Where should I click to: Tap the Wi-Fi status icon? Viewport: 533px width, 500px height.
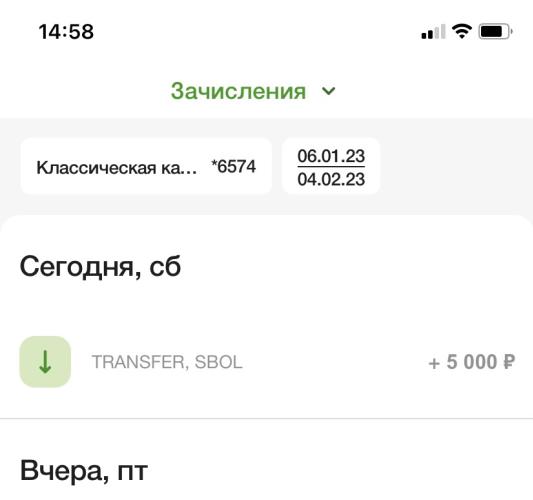point(462,31)
